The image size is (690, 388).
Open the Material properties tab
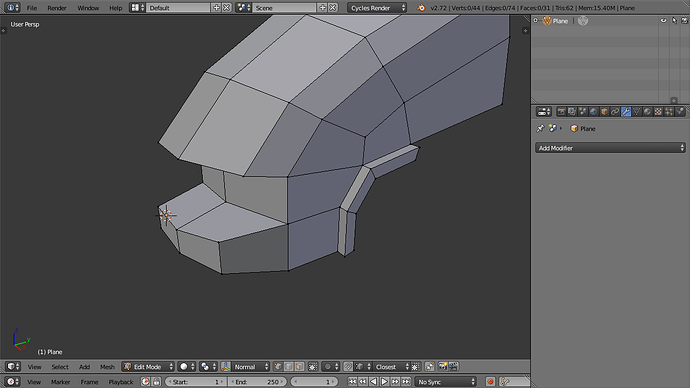(x=647, y=112)
